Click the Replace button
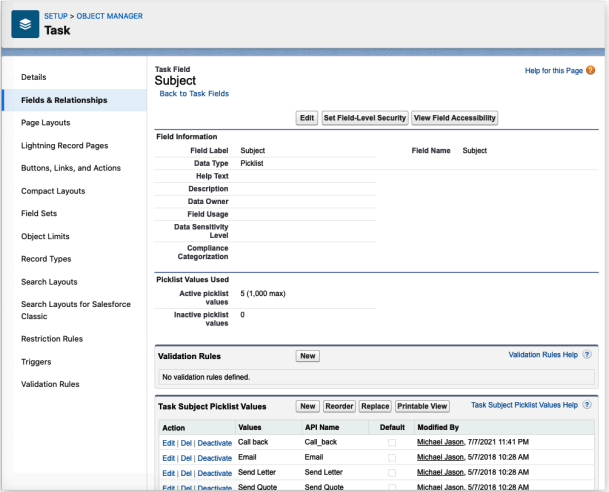Viewport: 609px width, 492px height. tap(375, 406)
